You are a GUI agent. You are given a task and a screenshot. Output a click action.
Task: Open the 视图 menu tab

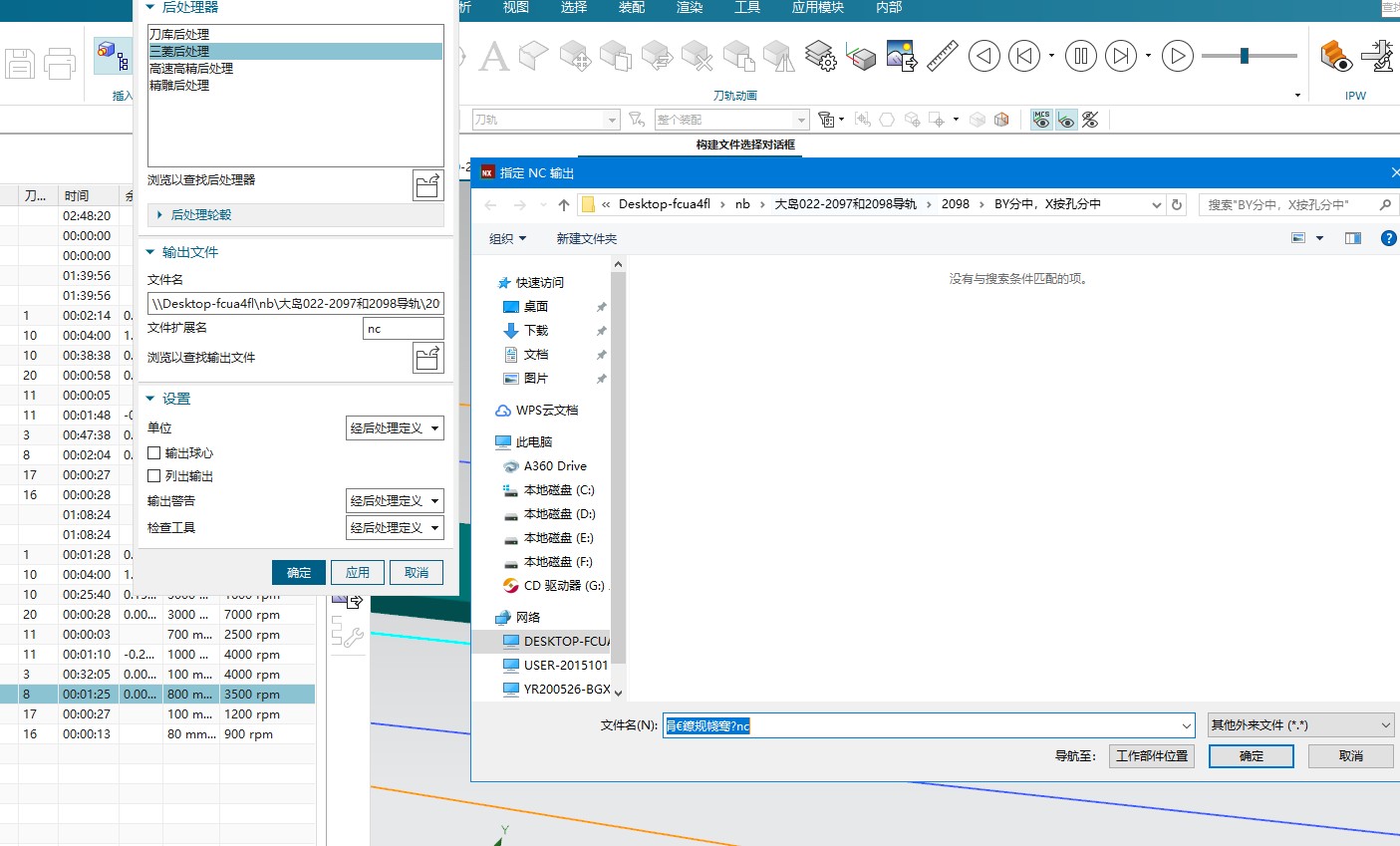(516, 8)
